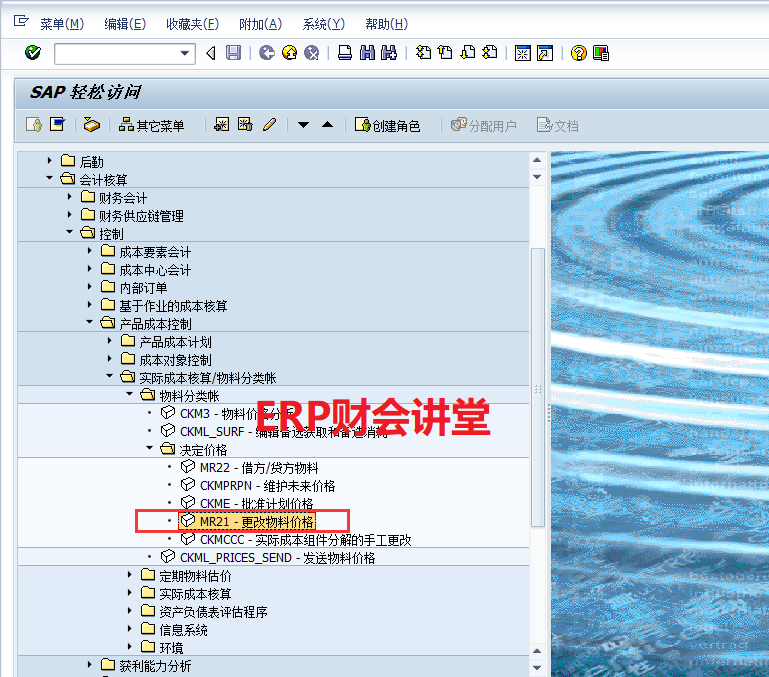Screen dimensions: 769x677
Task: Click the Back green arrow icon
Action: [266, 53]
